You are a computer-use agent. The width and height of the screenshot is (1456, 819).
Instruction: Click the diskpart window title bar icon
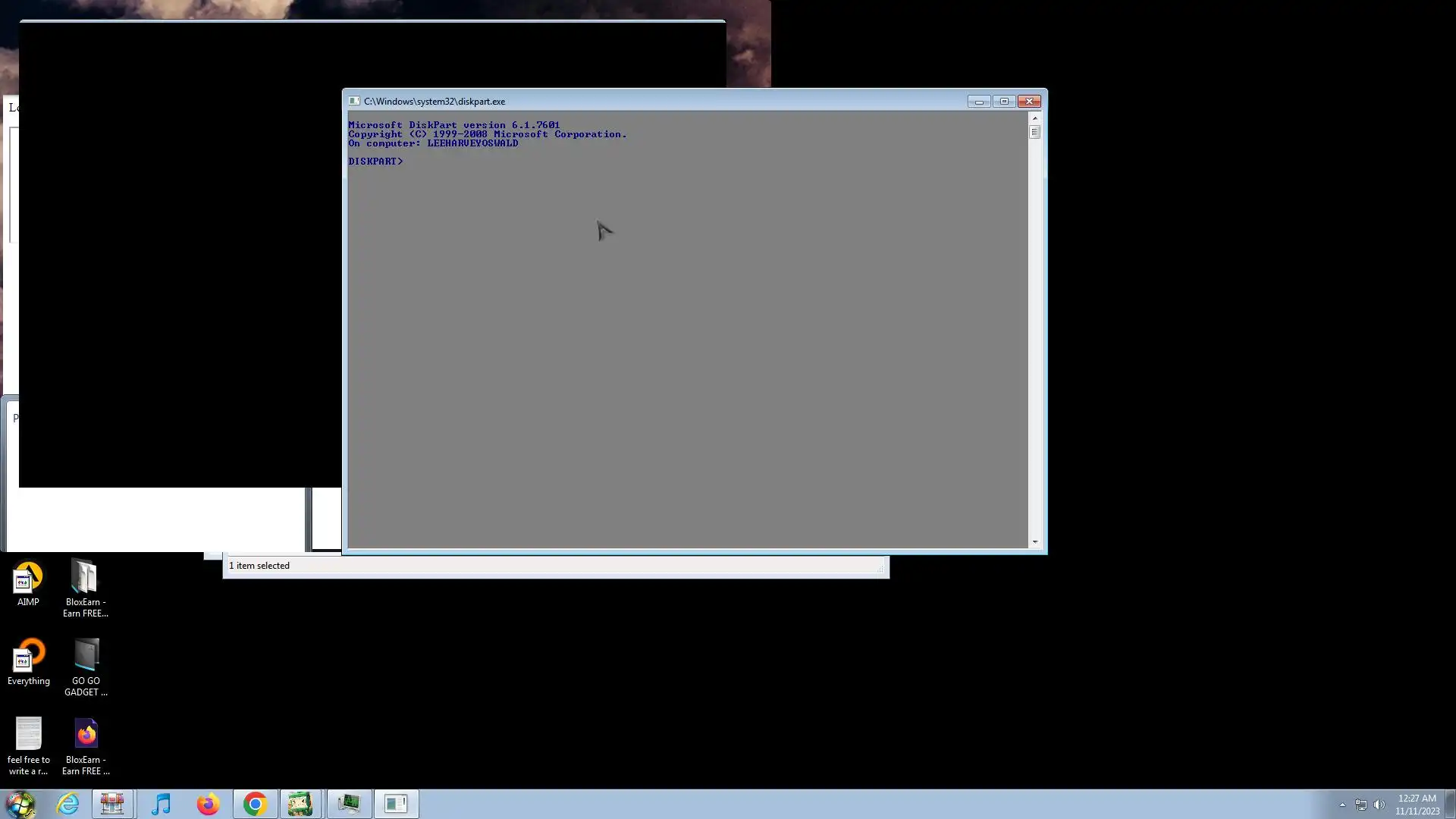(x=353, y=101)
